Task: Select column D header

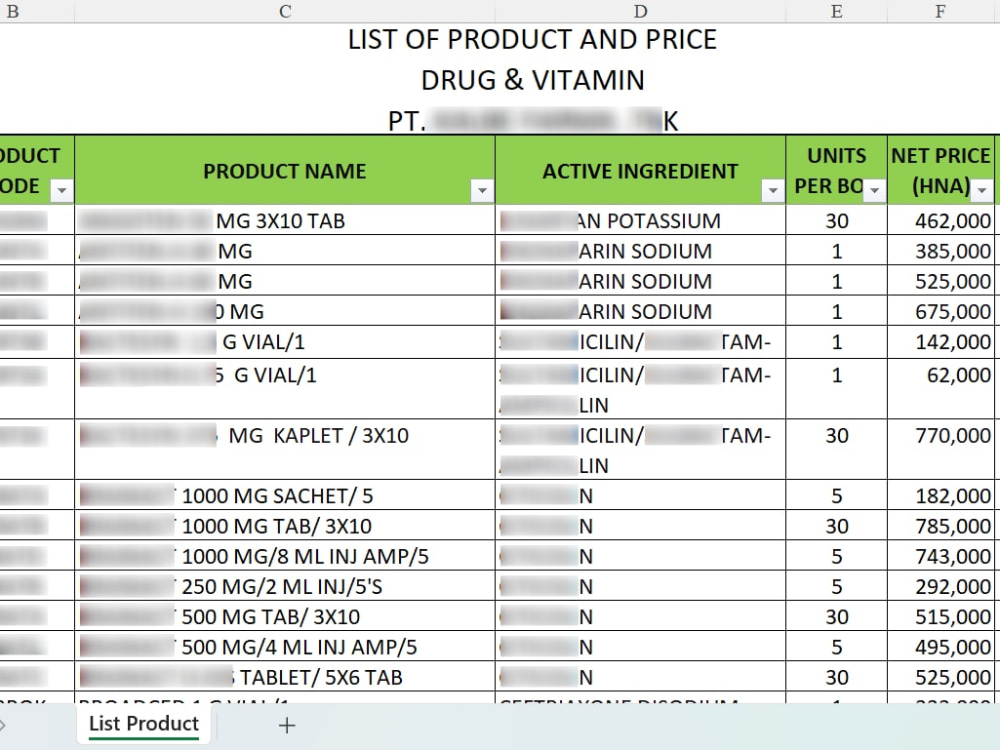Action: (x=640, y=11)
